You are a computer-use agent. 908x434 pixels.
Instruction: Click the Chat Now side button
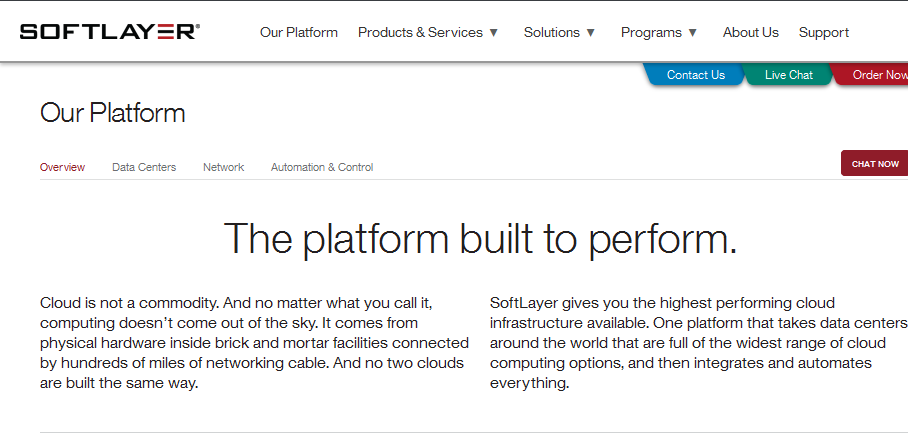coord(874,164)
